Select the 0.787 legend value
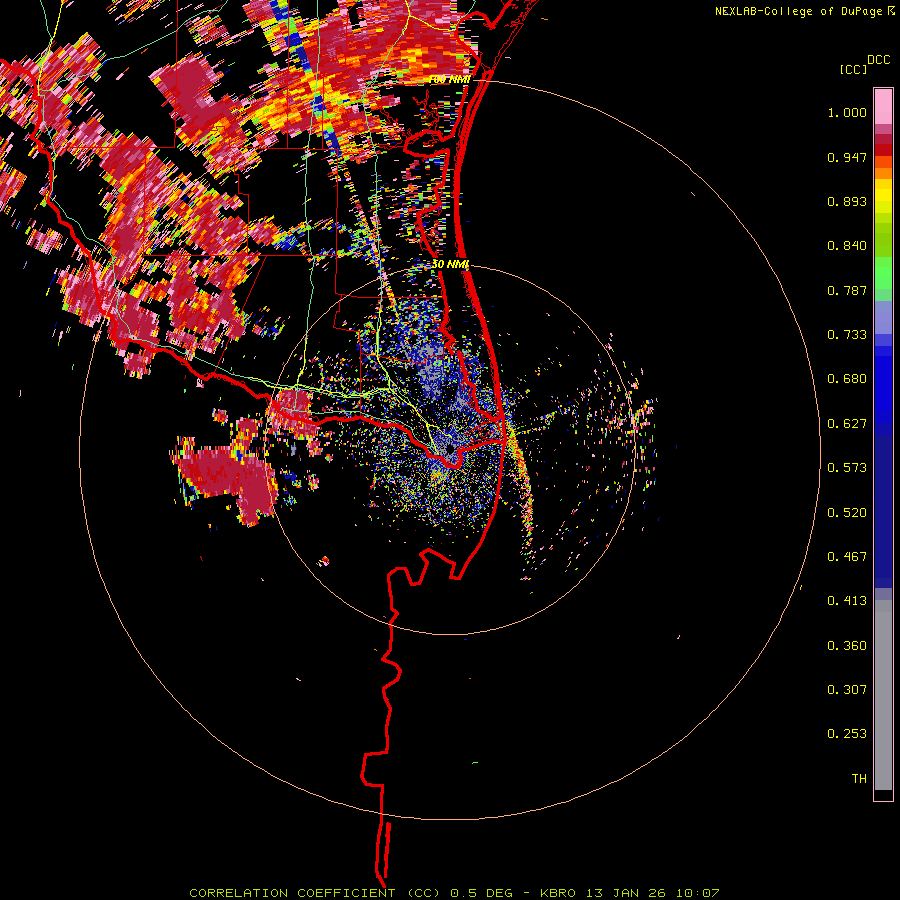This screenshot has width=900, height=900. [847, 290]
